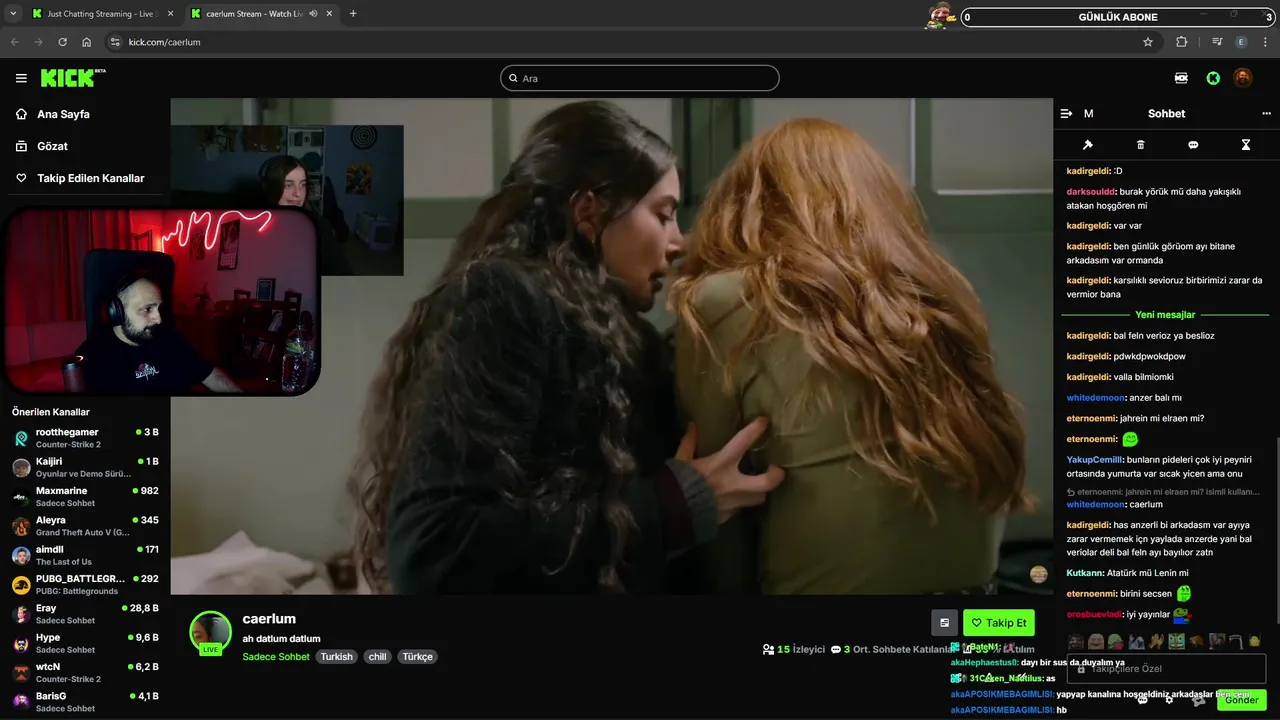Image resolution: width=1280 pixels, height=720 pixels.
Task: Go to Ana Sayfa home page
Action: click(63, 114)
